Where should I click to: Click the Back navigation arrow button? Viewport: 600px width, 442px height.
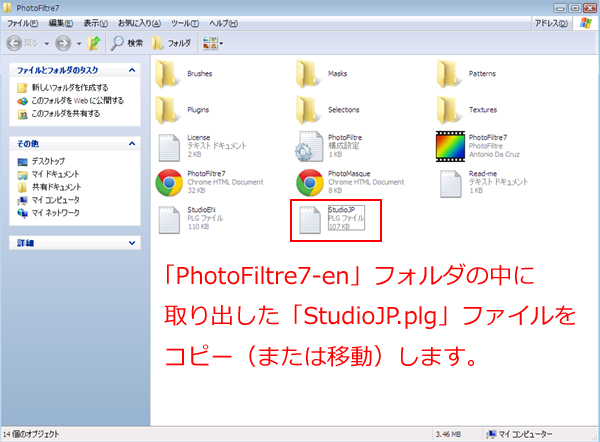point(15,43)
